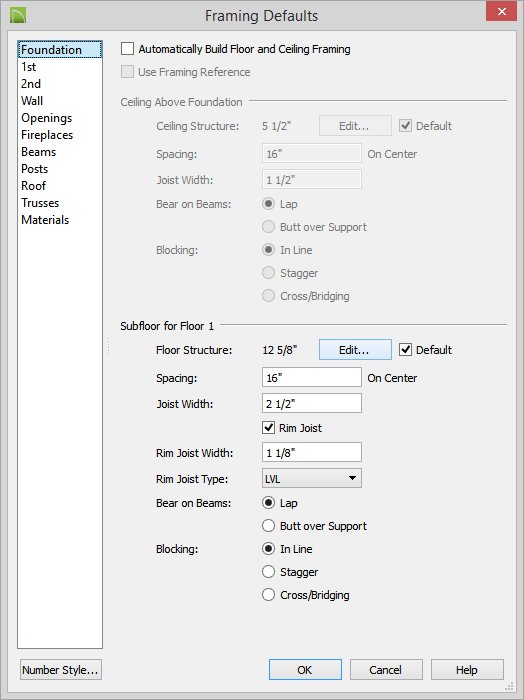Select Cross/Bridging blocking for Floor 1
The width and height of the screenshot is (524, 700).
pyautogui.click(x=268, y=595)
